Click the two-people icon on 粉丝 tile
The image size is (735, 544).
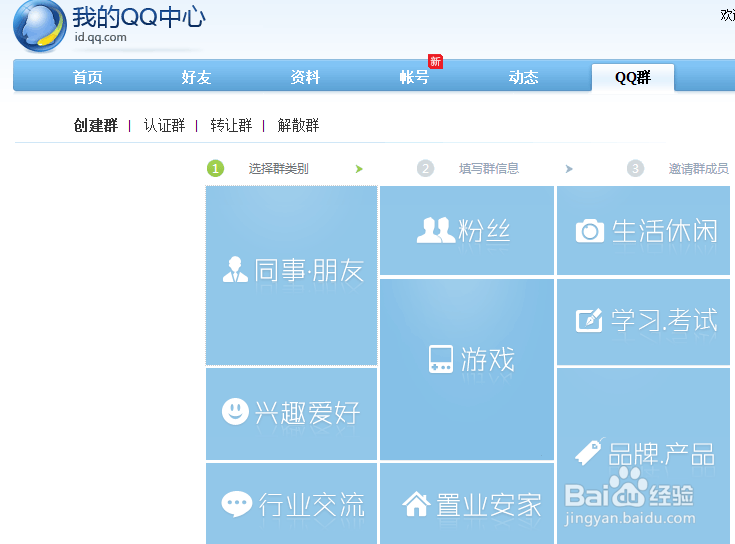[436, 230]
